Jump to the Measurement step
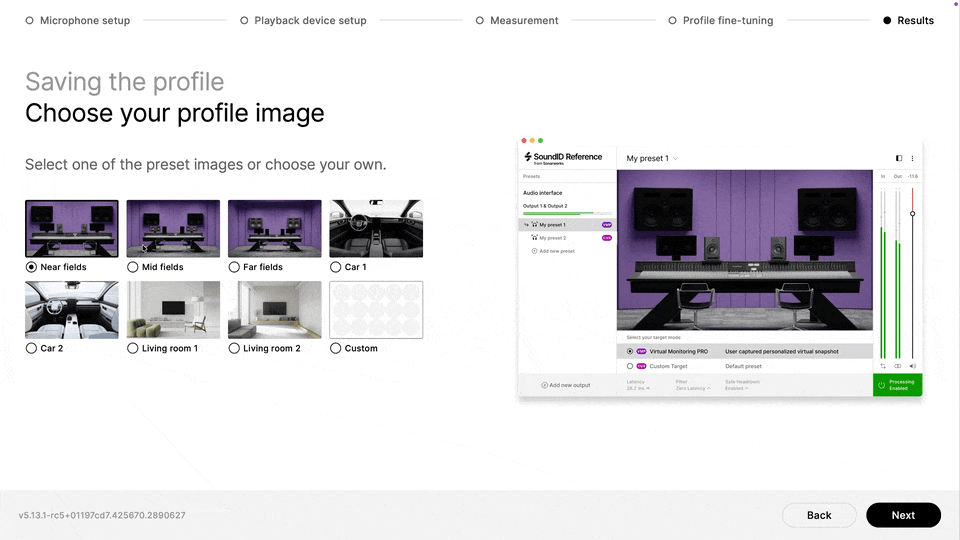The width and height of the screenshot is (960, 540). coord(517,20)
